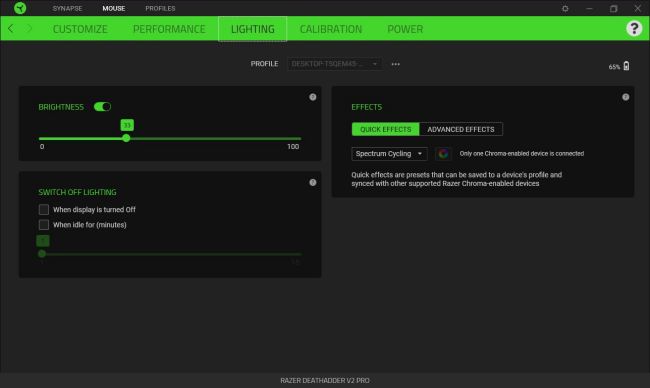Select Advanced Effects button
Screen dimensions: 650x388
coord(461,129)
